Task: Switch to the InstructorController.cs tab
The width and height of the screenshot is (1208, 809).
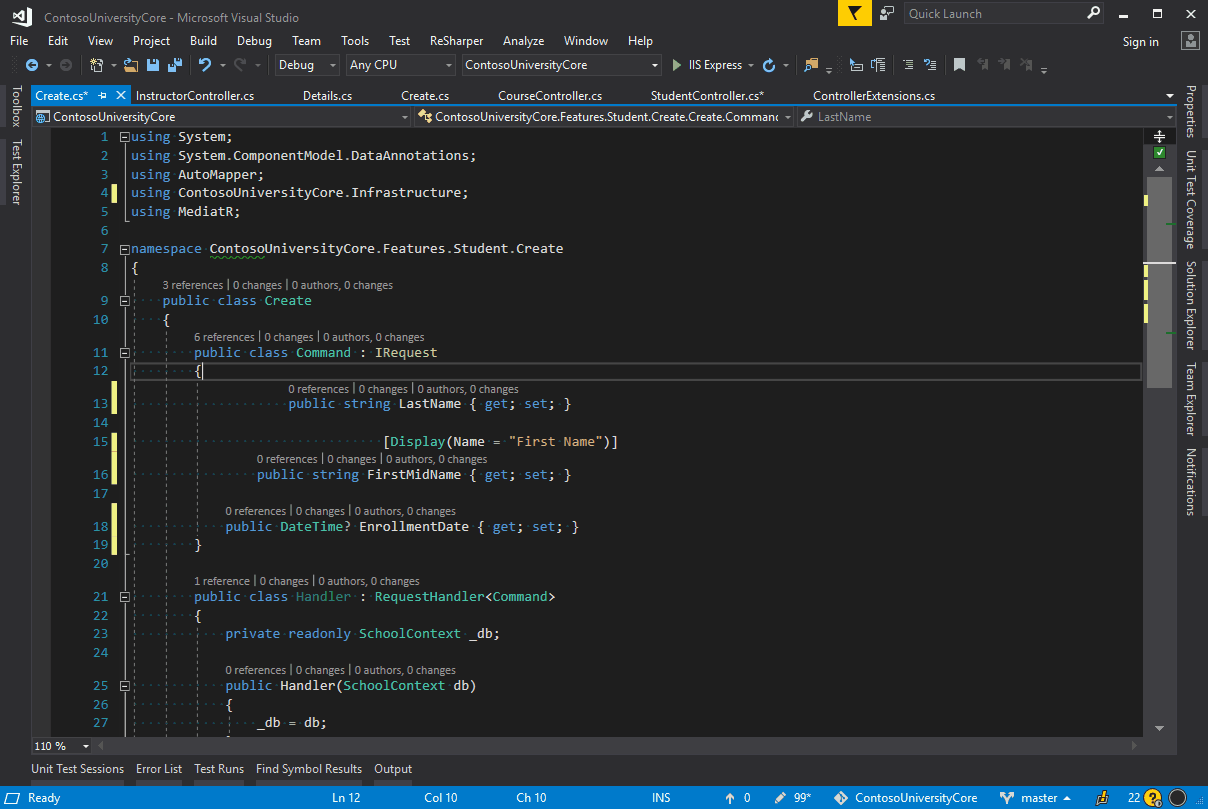Action: pyautogui.click(x=195, y=96)
